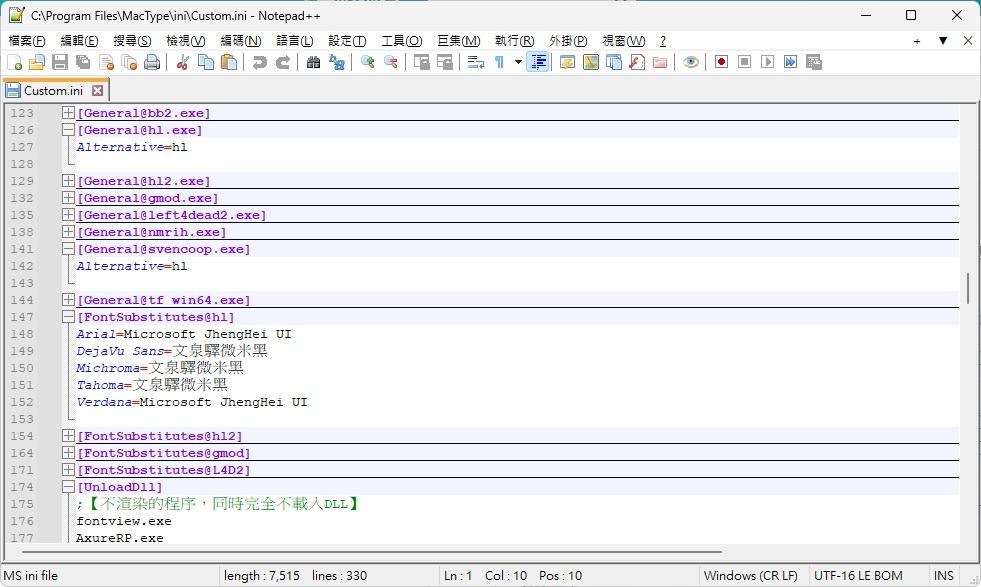Toggle Show All Characters pilcrow icon
981x587 pixels.
coord(499,62)
